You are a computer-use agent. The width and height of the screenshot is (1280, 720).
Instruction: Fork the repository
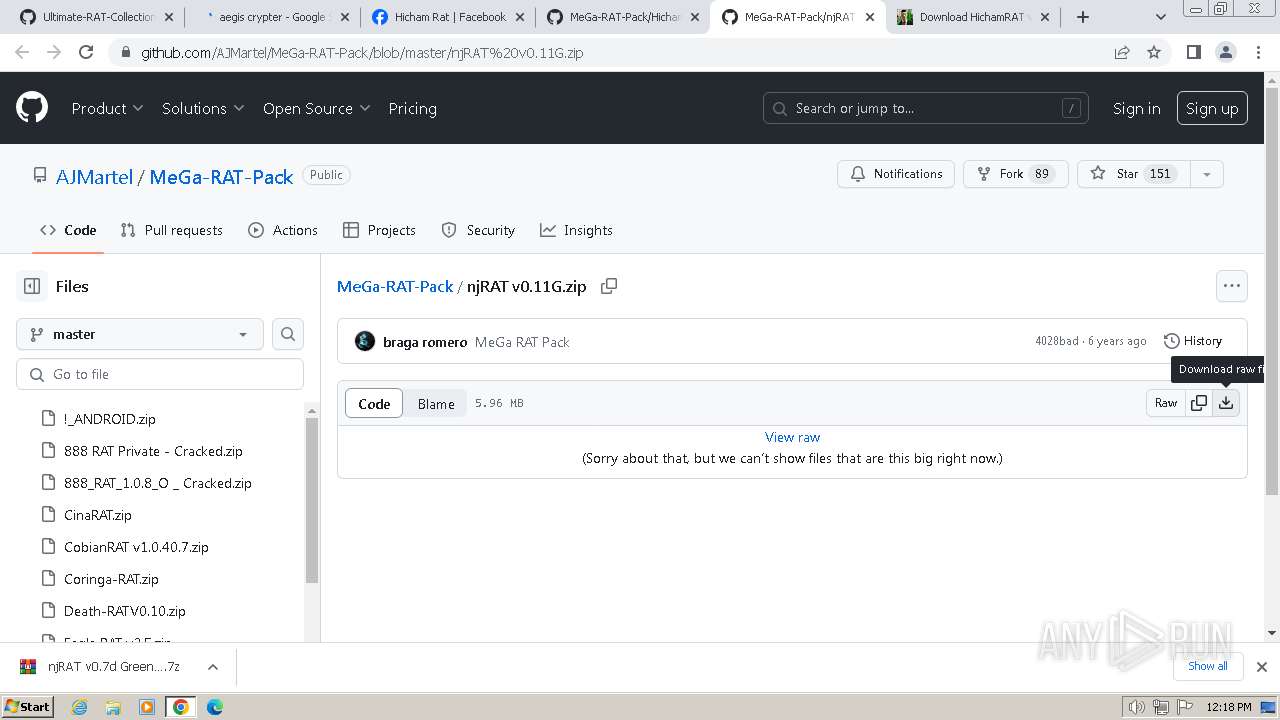click(1016, 174)
